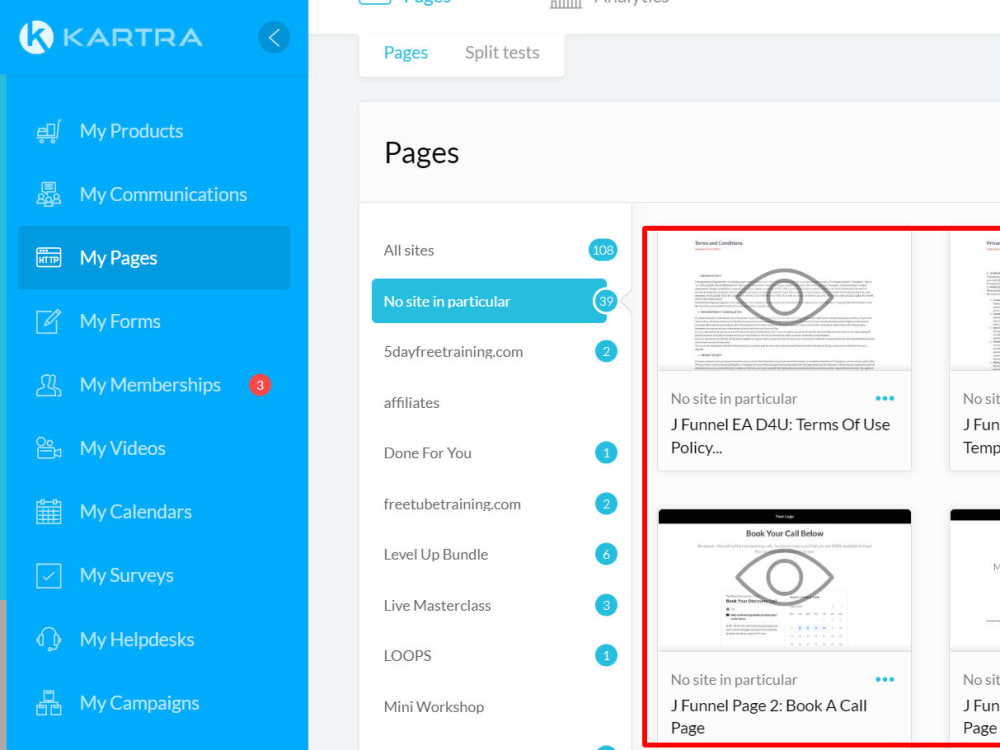Click the 108 count badge for All sites
Screen dimensions: 1000x750
603,250
